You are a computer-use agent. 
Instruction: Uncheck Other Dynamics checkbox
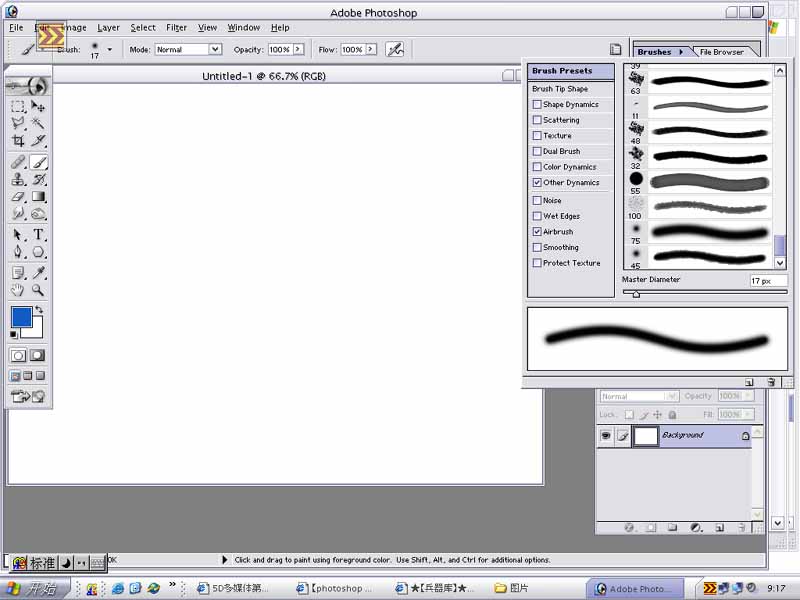[x=537, y=183]
